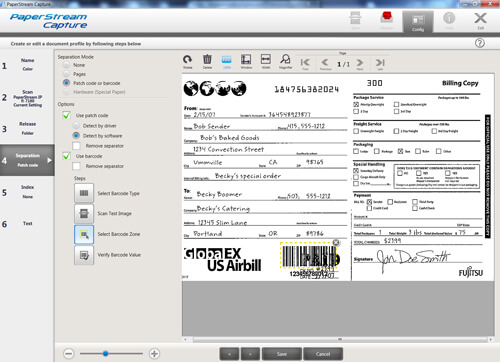
Task: Open the Scan top toolbar button
Action: pyautogui.click(x=355, y=21)
